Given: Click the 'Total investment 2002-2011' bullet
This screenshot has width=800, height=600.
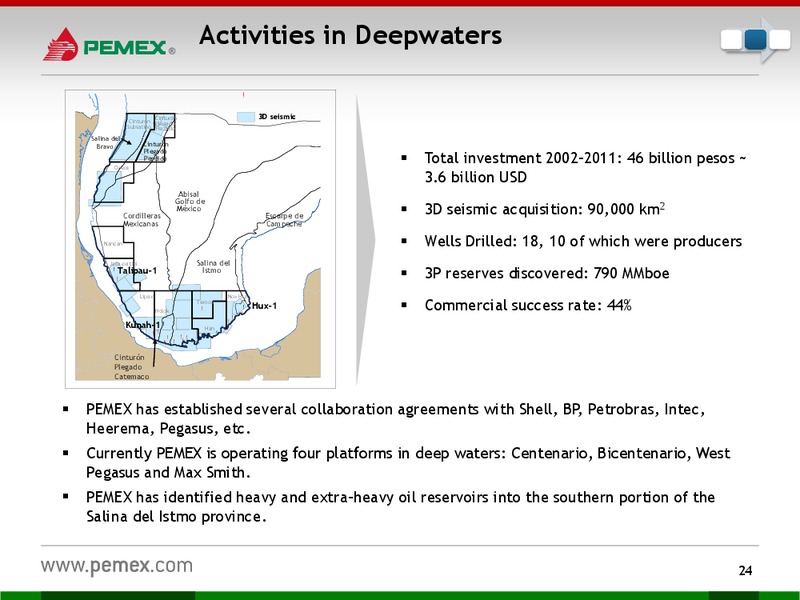Looking at the screenshot, I should click(585, 167).
